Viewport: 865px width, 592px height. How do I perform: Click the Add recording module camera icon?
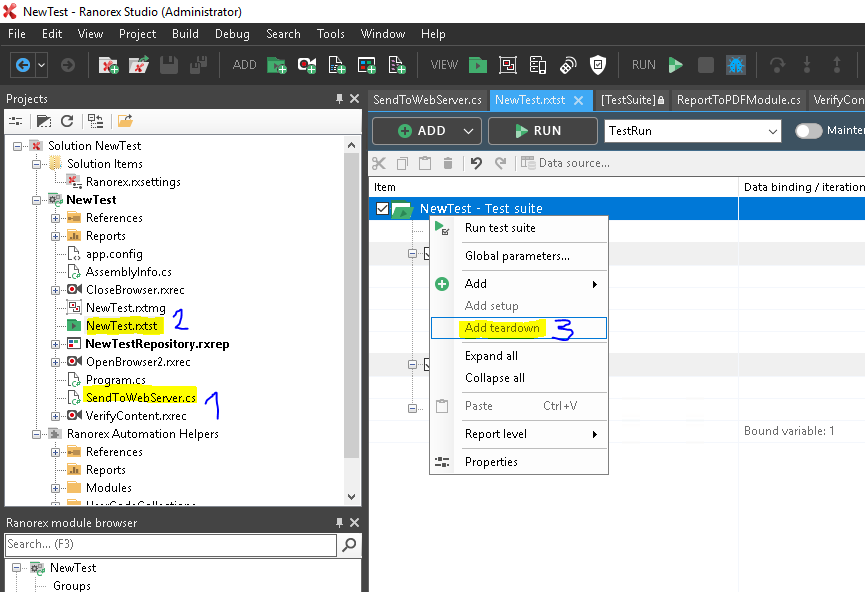click(307, 65)
